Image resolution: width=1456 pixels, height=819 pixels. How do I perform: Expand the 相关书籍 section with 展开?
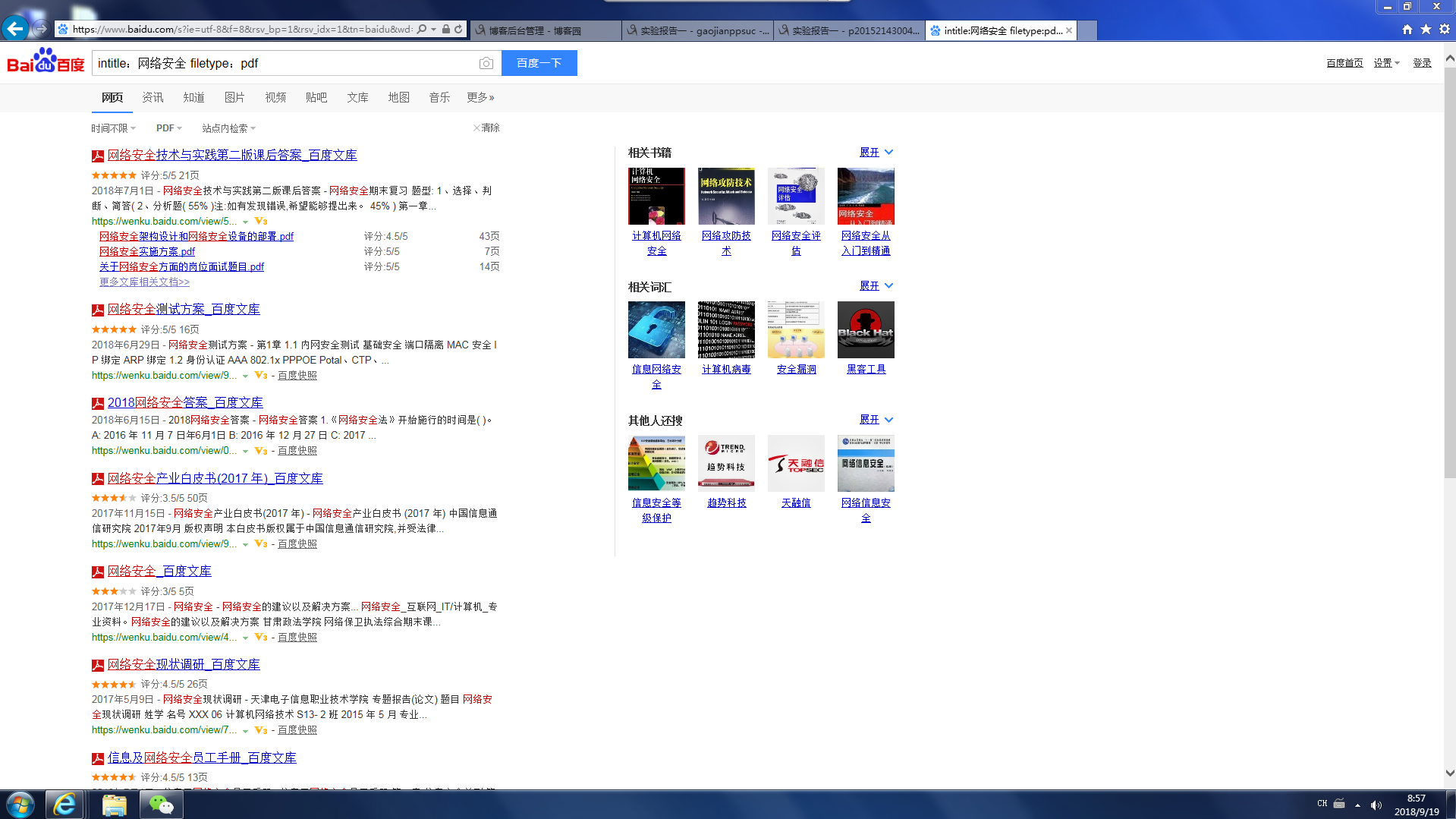(876, 152)
